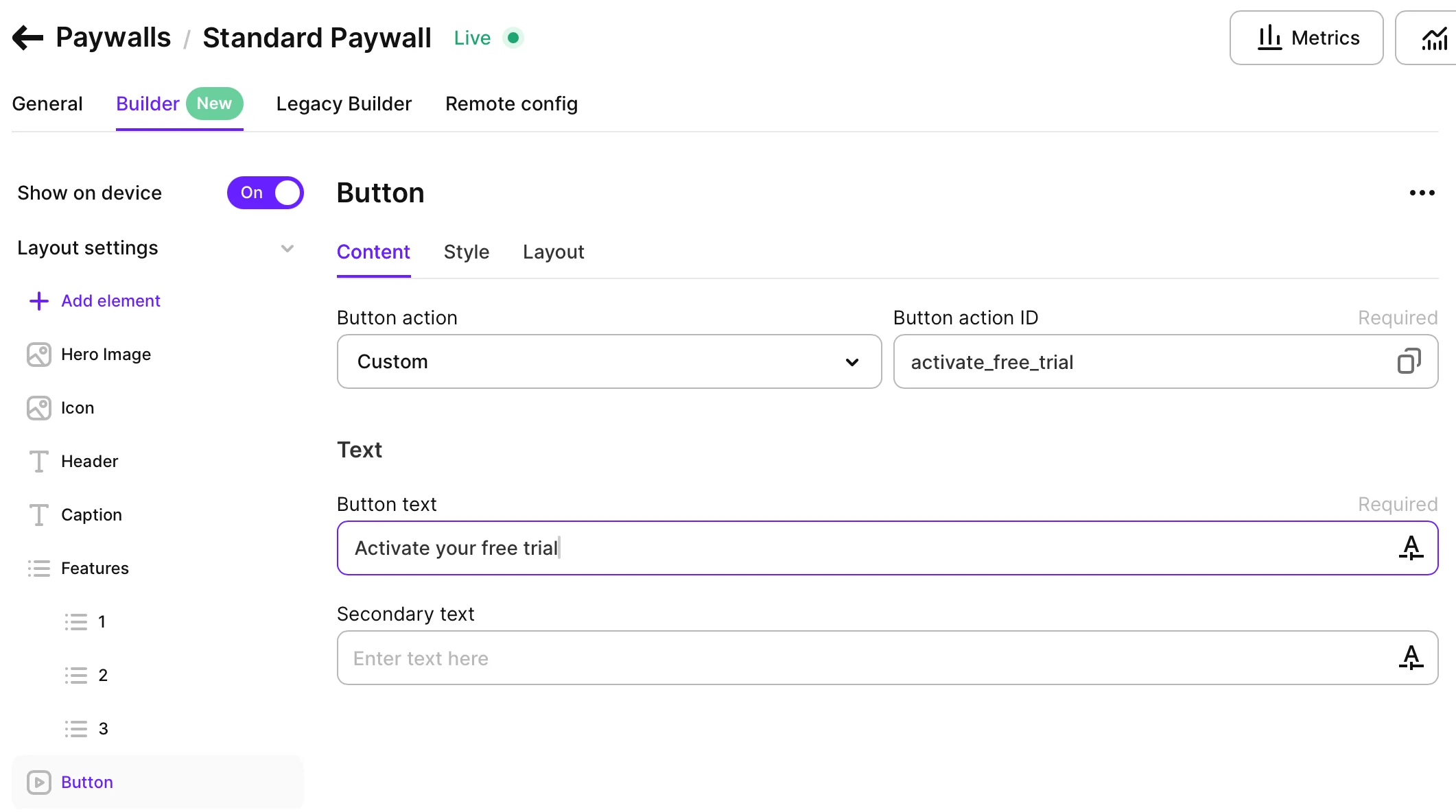Click the list icon of feature 1

[76, 622]
